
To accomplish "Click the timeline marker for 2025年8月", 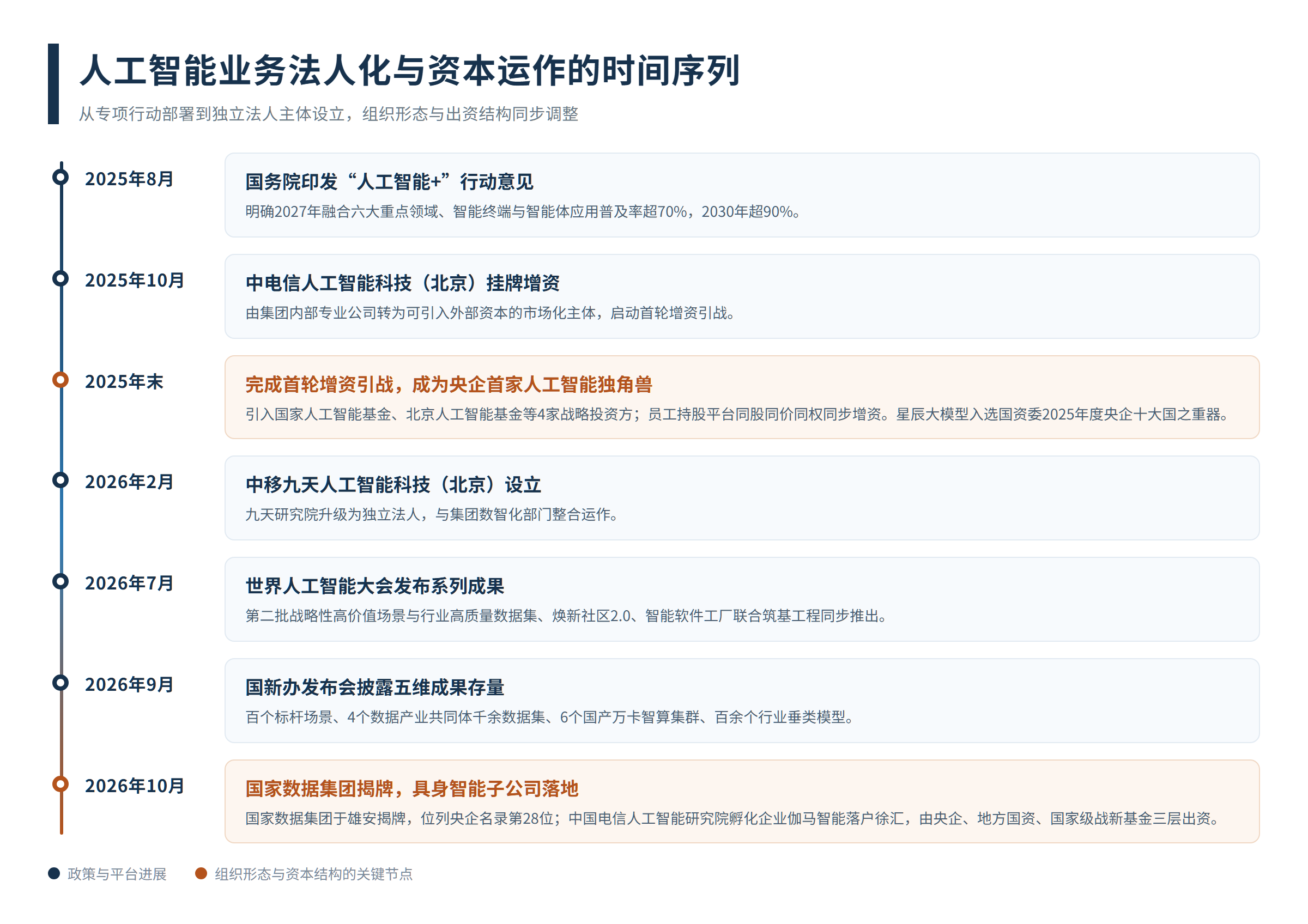I will coord(60,177).
